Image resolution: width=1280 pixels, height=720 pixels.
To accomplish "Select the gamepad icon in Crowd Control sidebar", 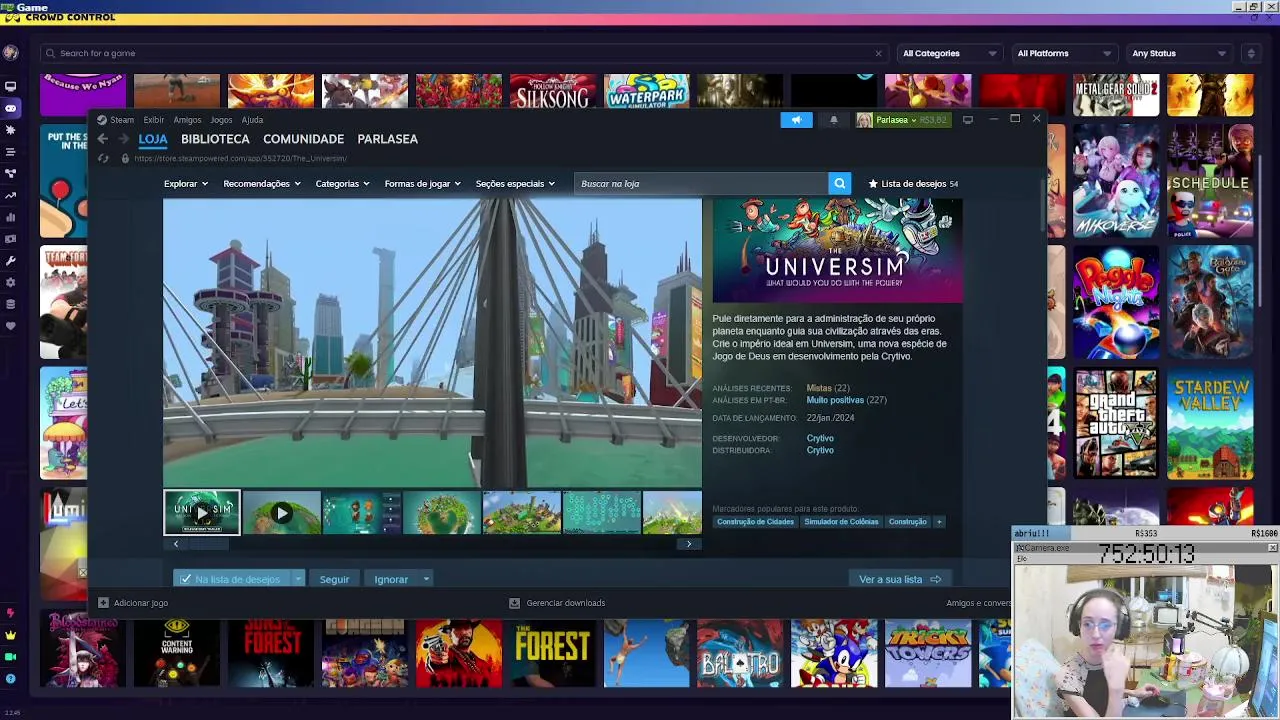I will tap(10, 108).
